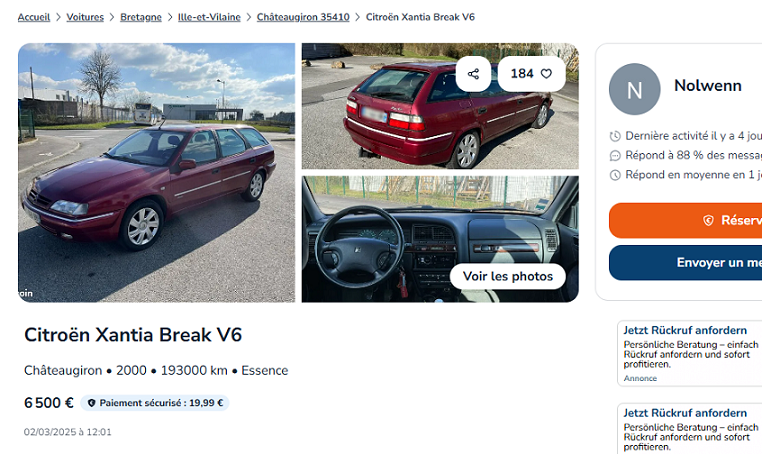Click the shield icon on the Réserver button

709,221
